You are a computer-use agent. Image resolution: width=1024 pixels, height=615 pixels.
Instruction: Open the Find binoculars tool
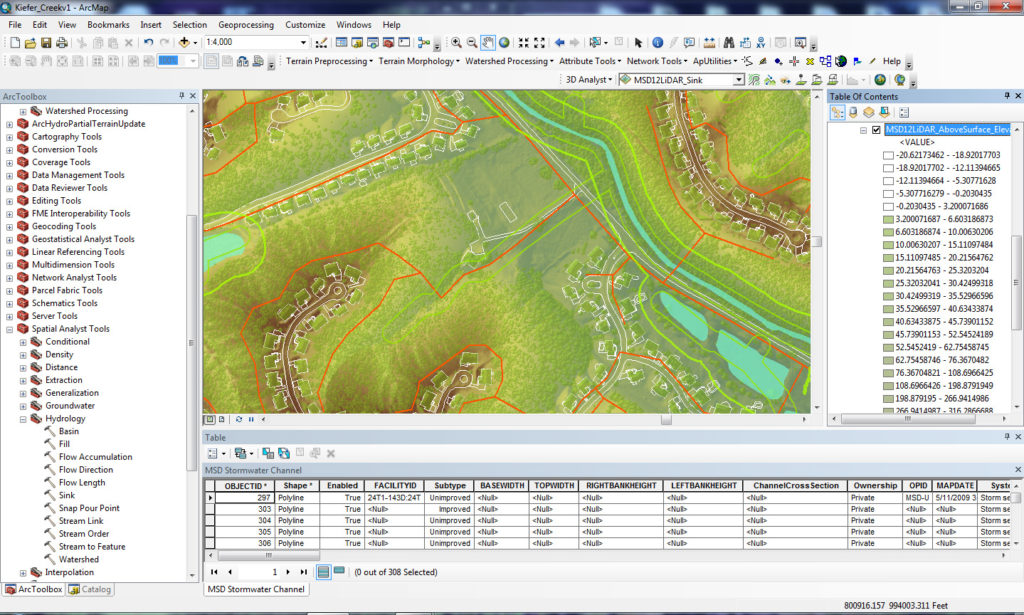point(729,42)
